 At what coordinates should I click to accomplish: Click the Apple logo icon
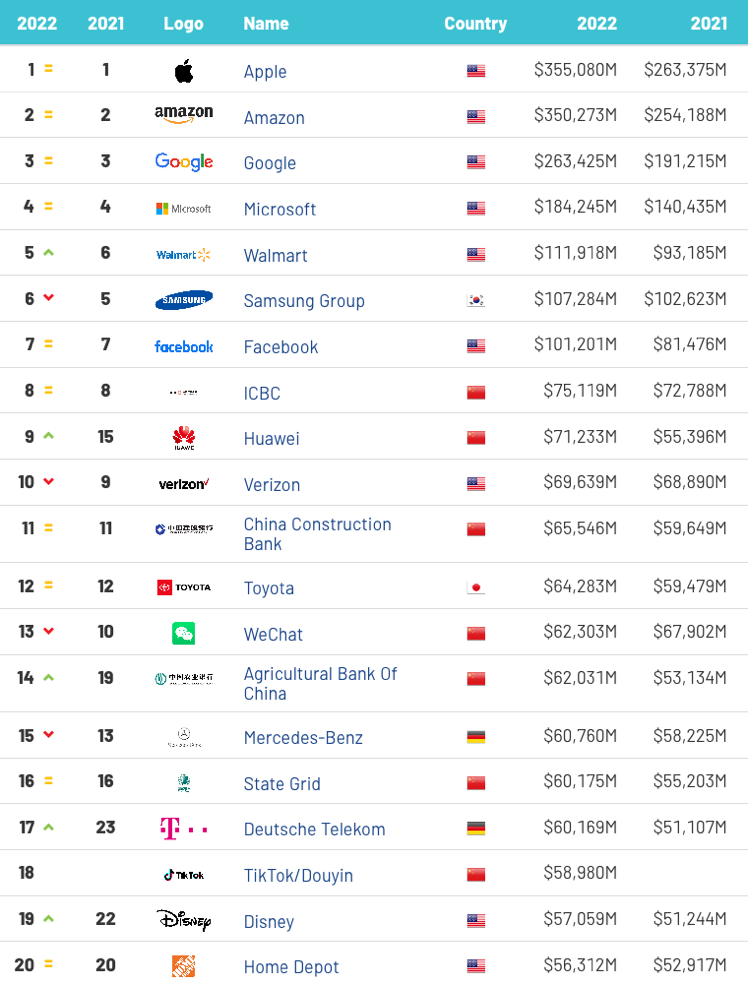click(x=184, y=71)
